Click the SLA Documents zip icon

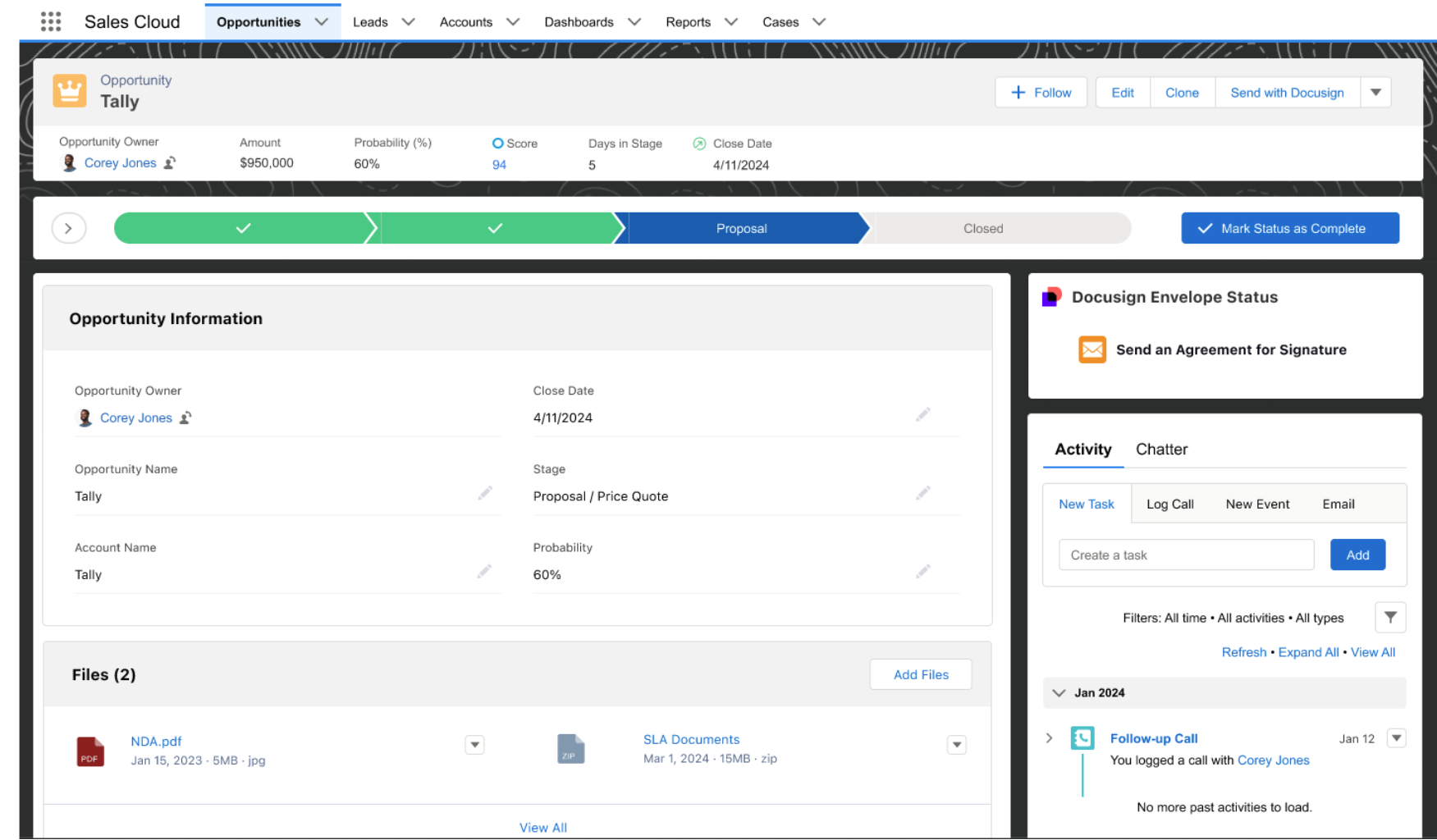(570, 749)
